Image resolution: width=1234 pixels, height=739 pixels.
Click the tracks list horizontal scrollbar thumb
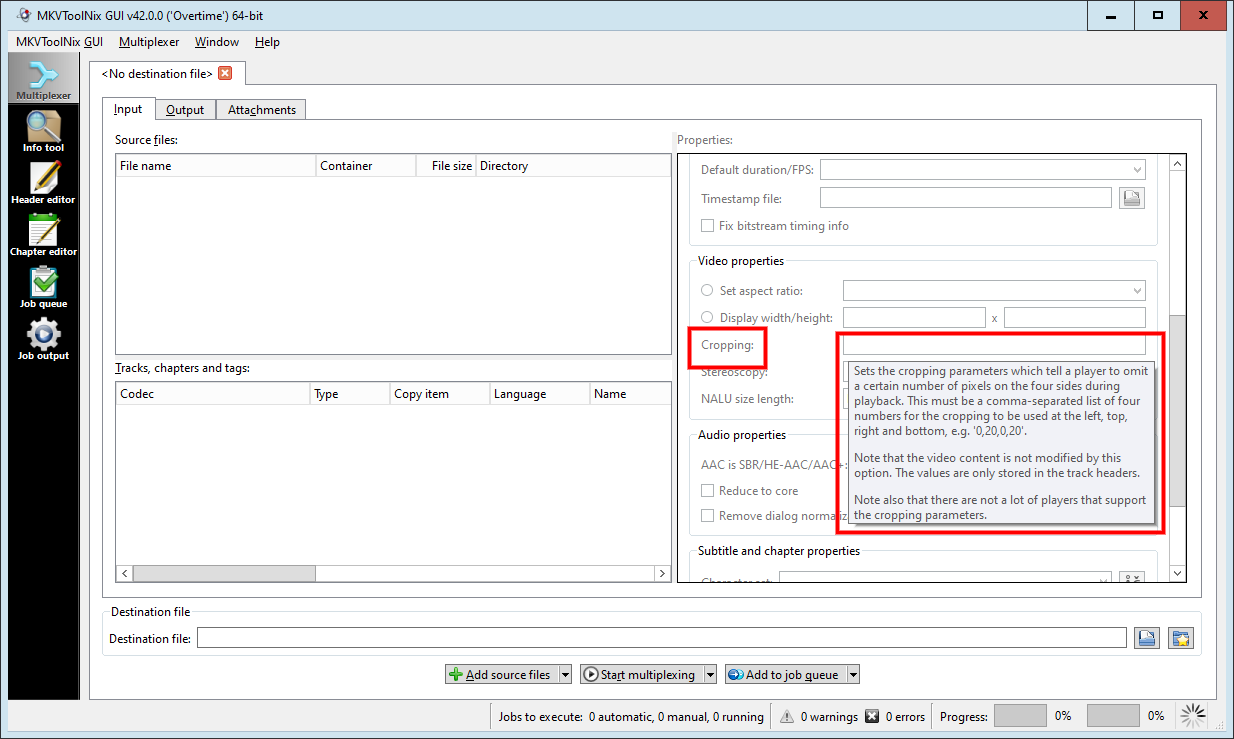click(x=225, y=574)
